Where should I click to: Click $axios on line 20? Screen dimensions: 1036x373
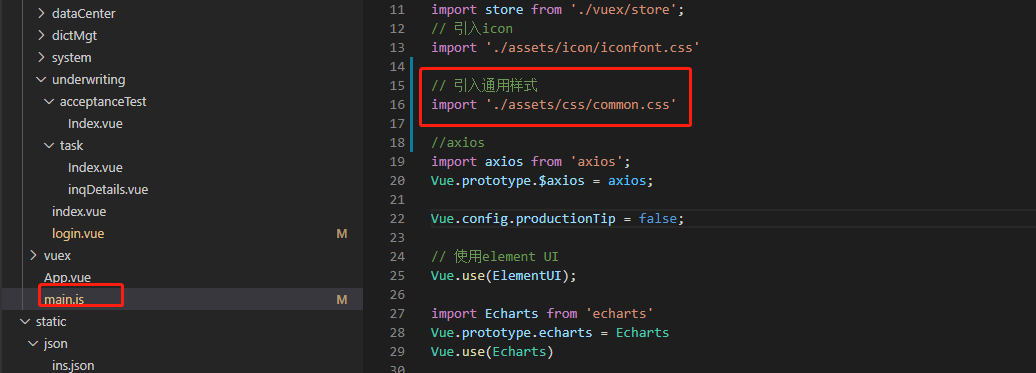[562, 180]
